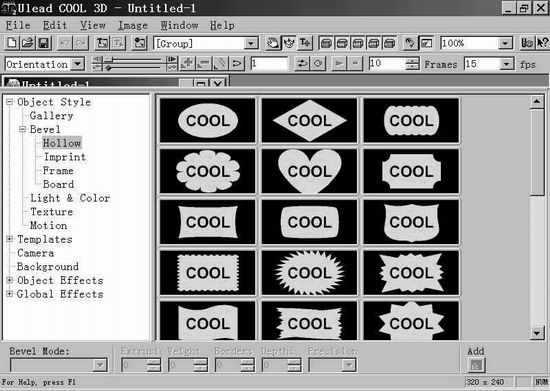550x391 pixels.
Task: Select the Imprint bevel category
Action: [x=65, y=157]
